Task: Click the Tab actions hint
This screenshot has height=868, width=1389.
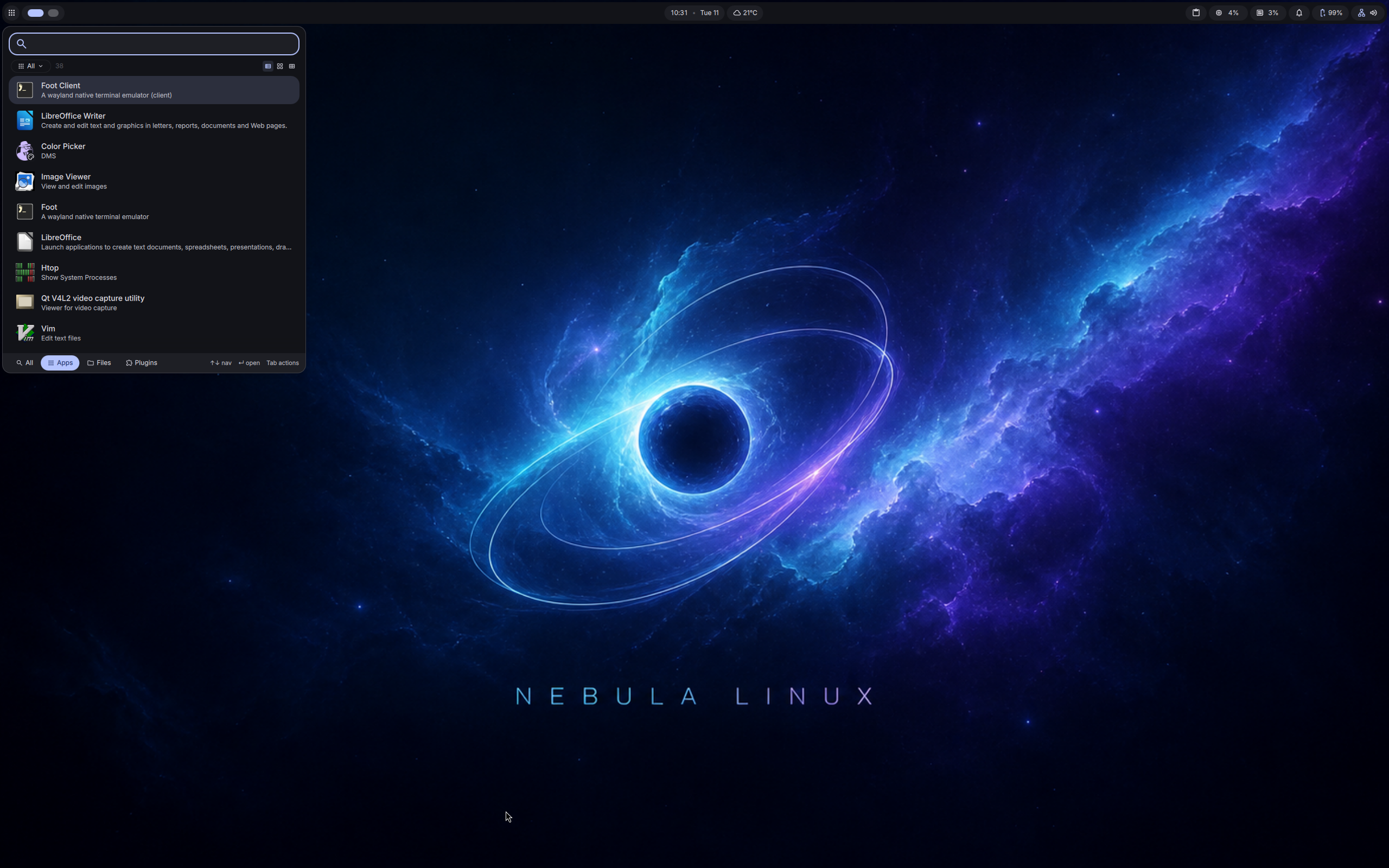Action: (282, 363)
